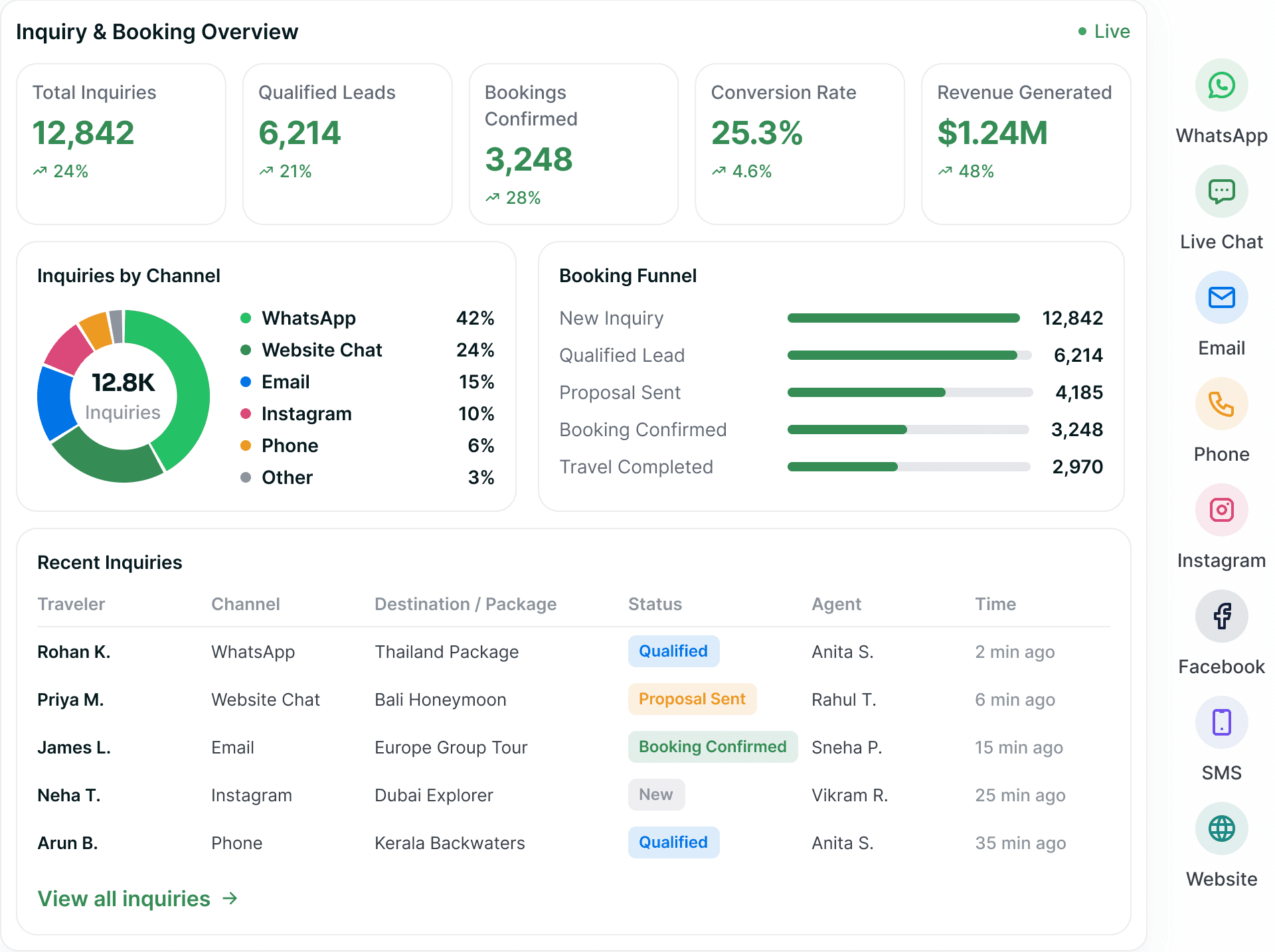The height and width of the screenshot is (952, 1275).
Task: Click the Agent column header
Action: [x=837, y=604]
